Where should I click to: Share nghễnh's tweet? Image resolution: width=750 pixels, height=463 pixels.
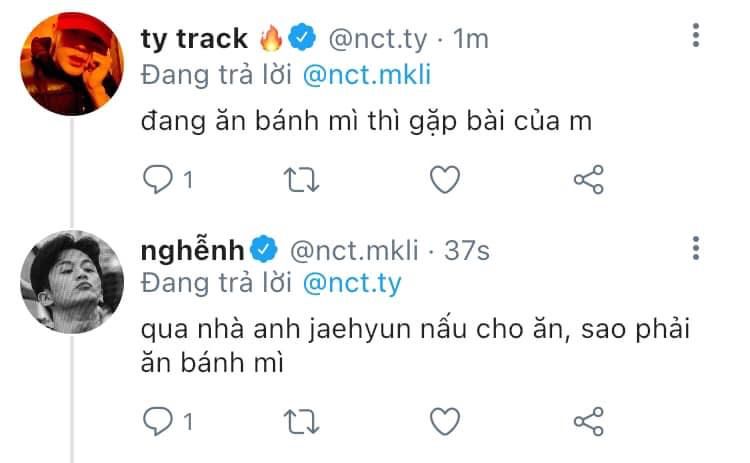[x=588, y=420]
